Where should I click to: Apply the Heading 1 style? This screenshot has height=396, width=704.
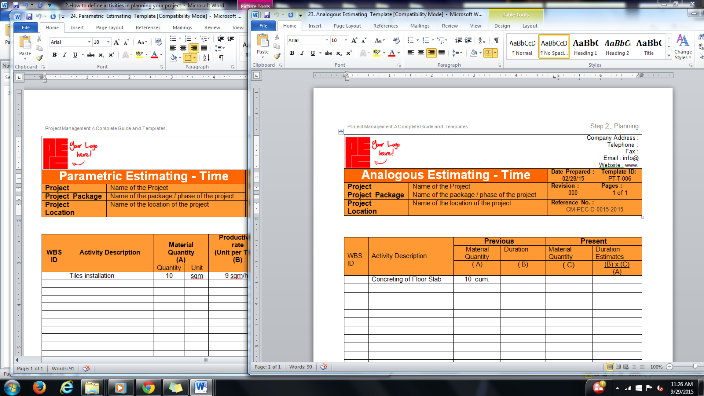(x=585, y=46)
